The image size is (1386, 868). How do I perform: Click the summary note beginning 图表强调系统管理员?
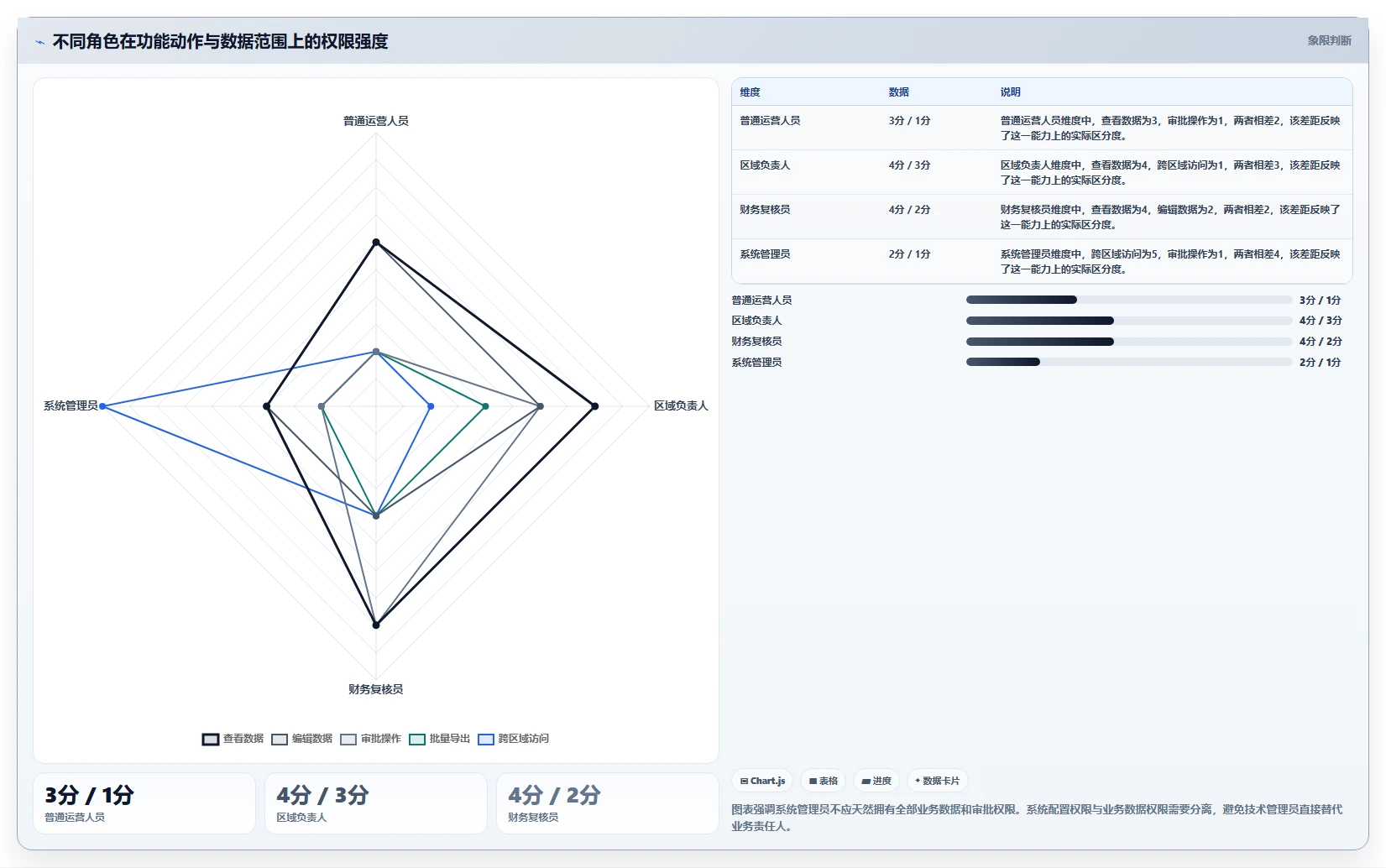1037,818
